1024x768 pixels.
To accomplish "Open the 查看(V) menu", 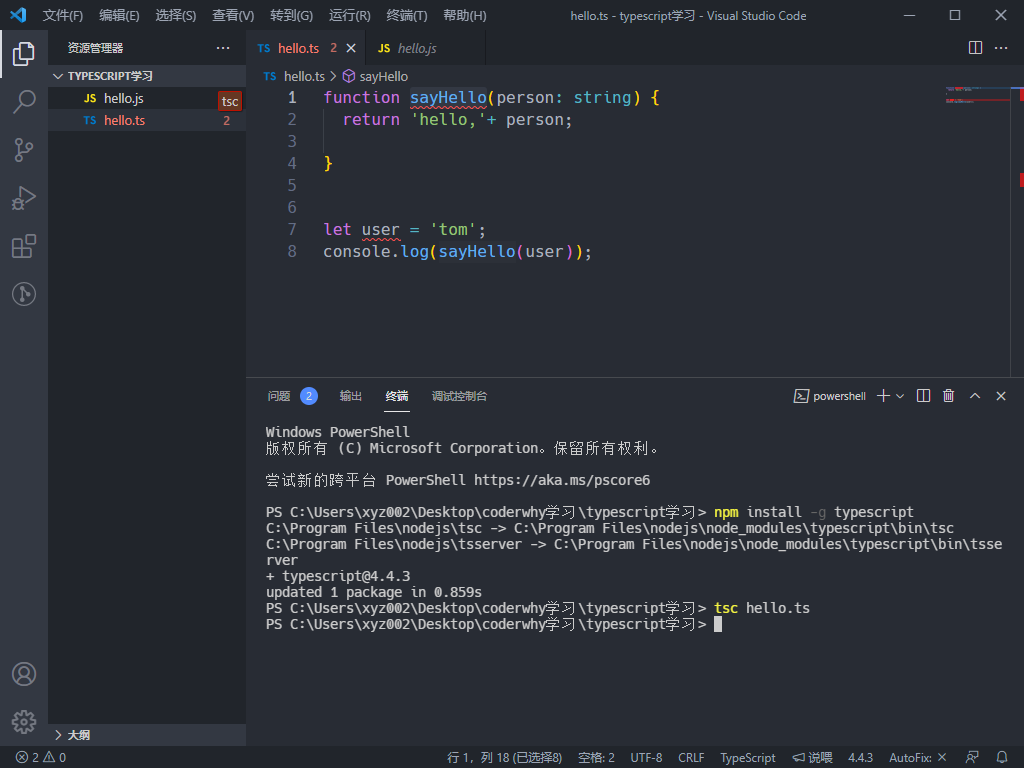I will 233,16.
